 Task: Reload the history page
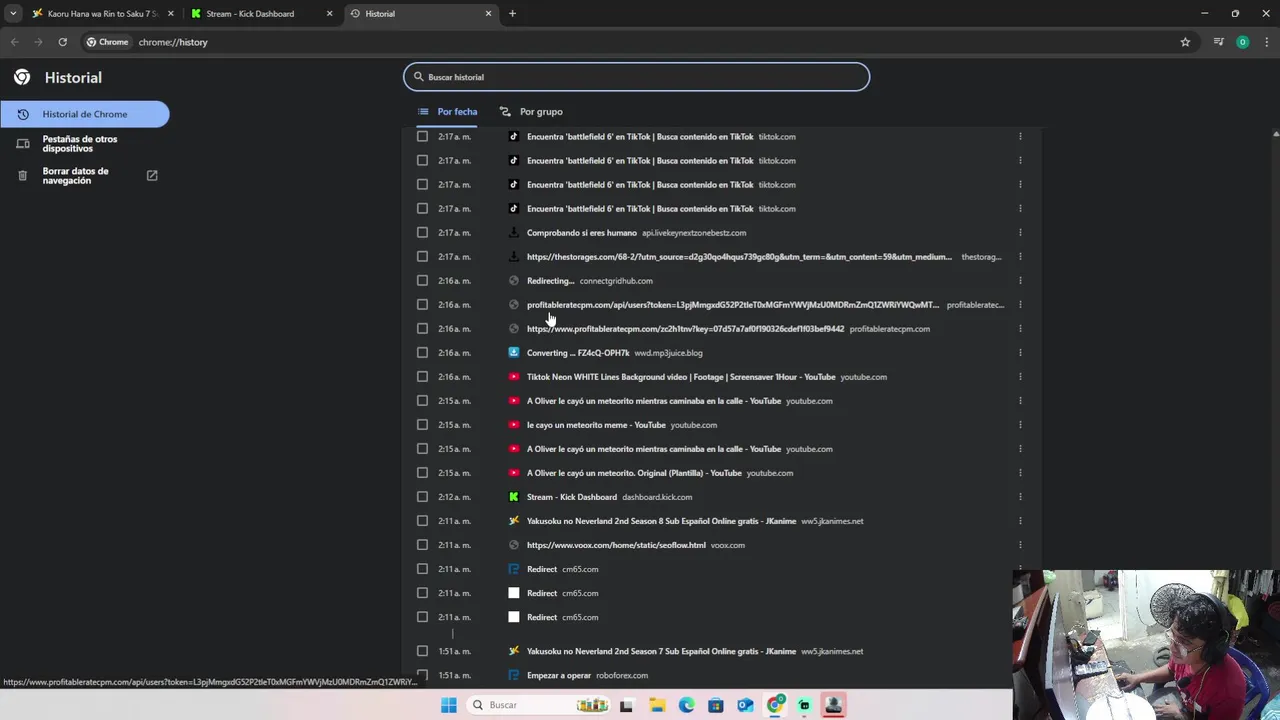[x=62, y=42]
